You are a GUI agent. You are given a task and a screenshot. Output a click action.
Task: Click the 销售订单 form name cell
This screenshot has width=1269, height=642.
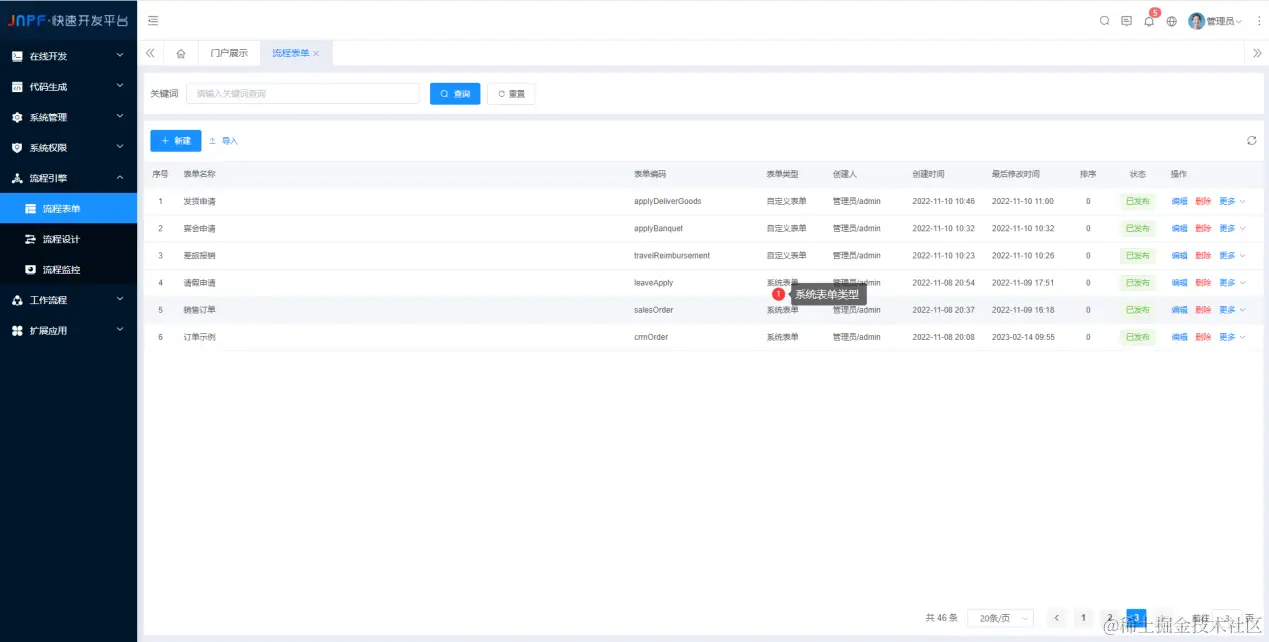coord(199,310)
